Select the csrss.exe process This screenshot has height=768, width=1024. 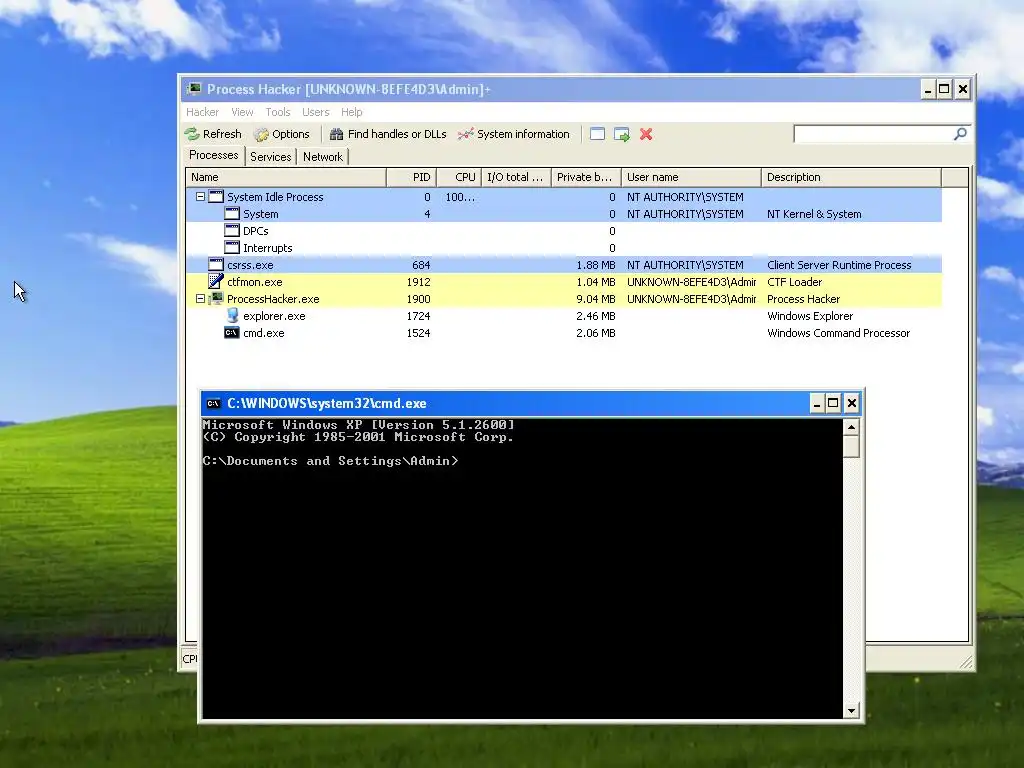click(564, 264)
